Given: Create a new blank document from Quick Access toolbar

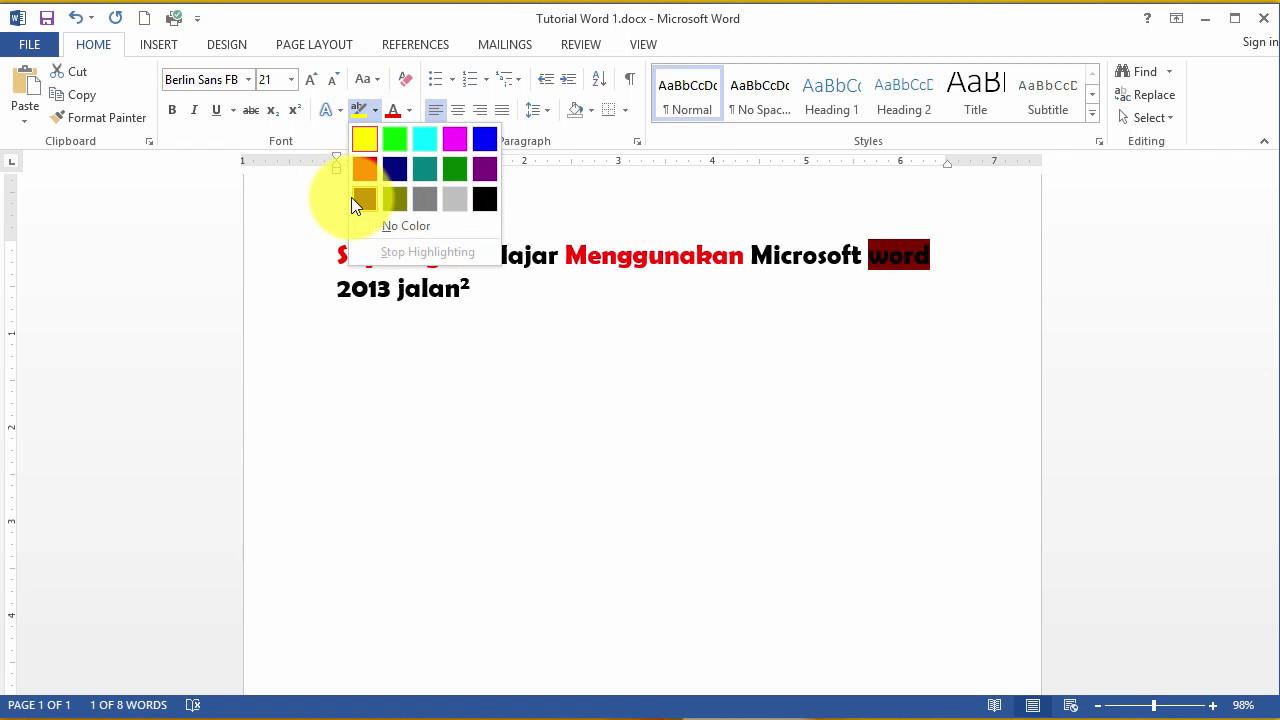Looking at the screenshot, I should pyautogui.click(x=144, y=18).
